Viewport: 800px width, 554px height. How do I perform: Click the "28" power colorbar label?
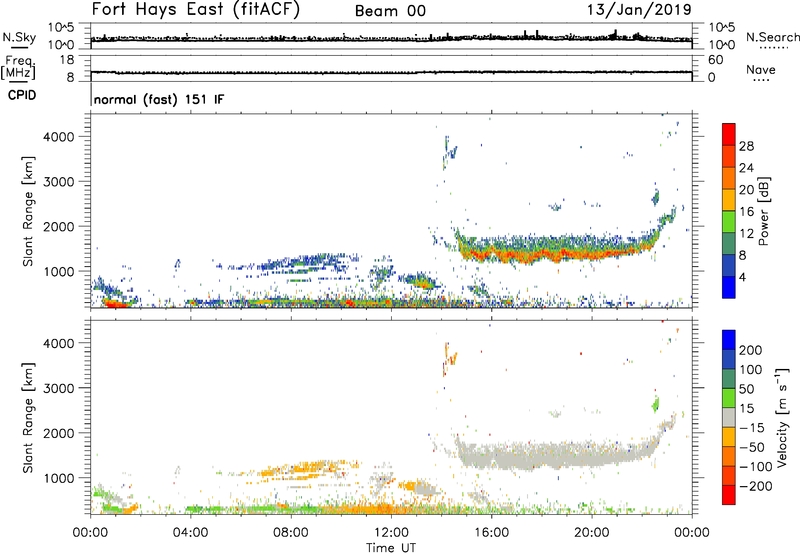(x=746, y=146)
